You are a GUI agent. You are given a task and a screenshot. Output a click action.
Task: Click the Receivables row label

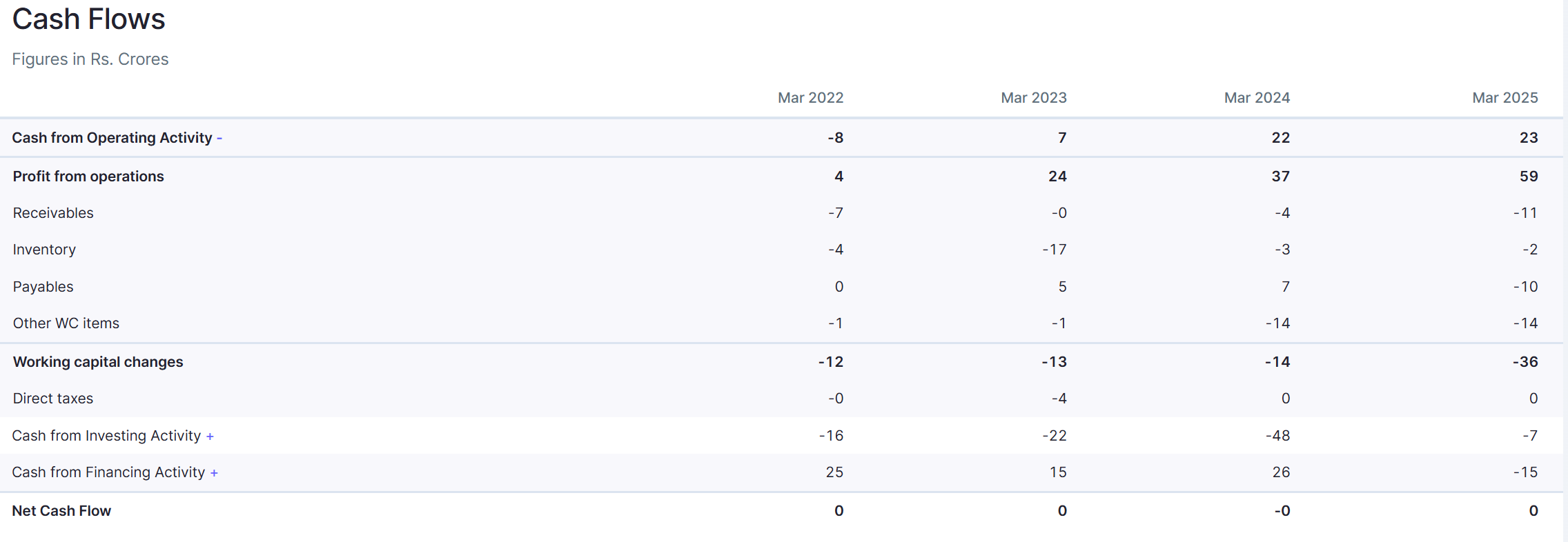(53, 213)
